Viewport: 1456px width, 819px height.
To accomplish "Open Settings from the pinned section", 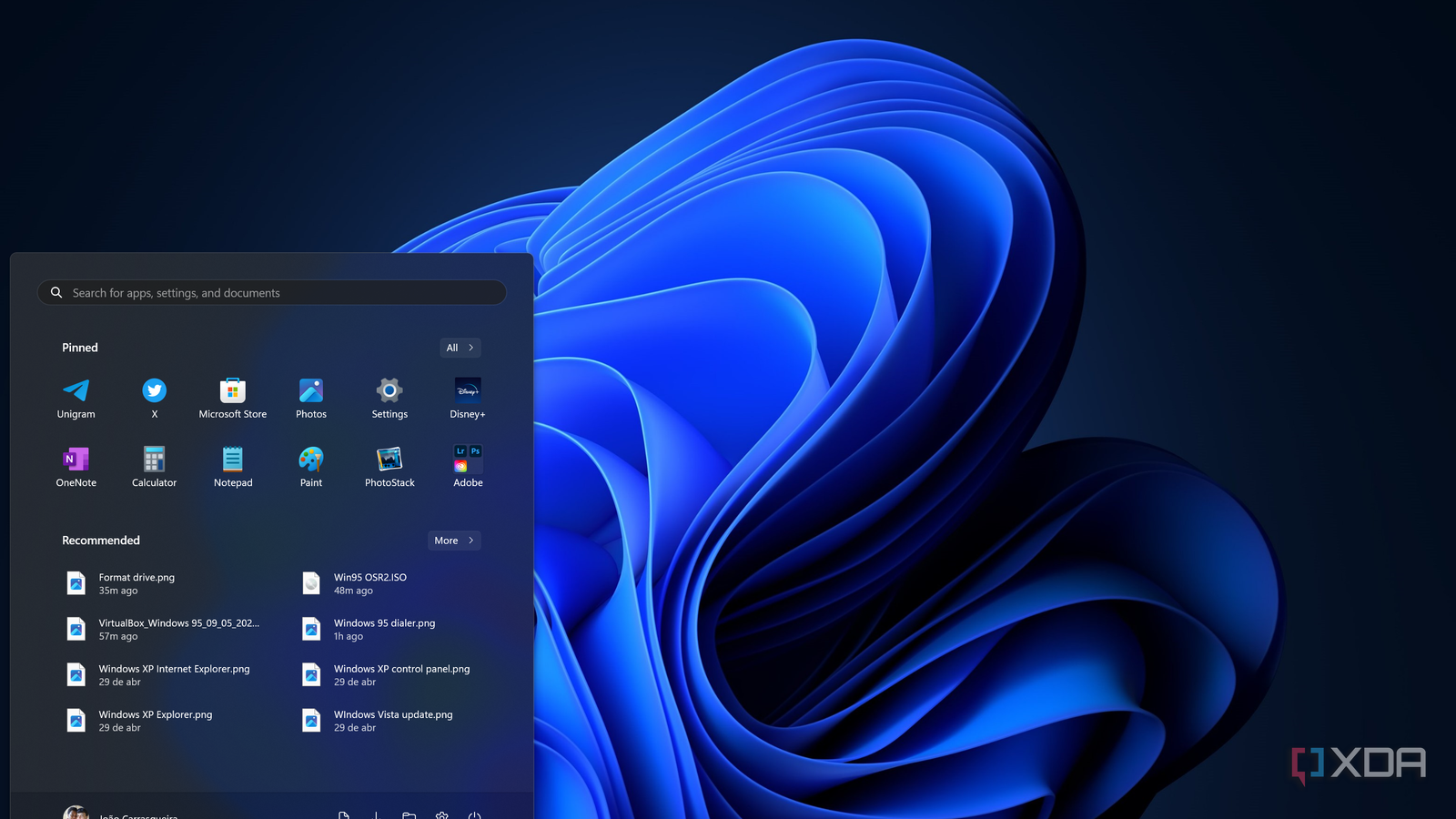I will (x=389, y=398).
